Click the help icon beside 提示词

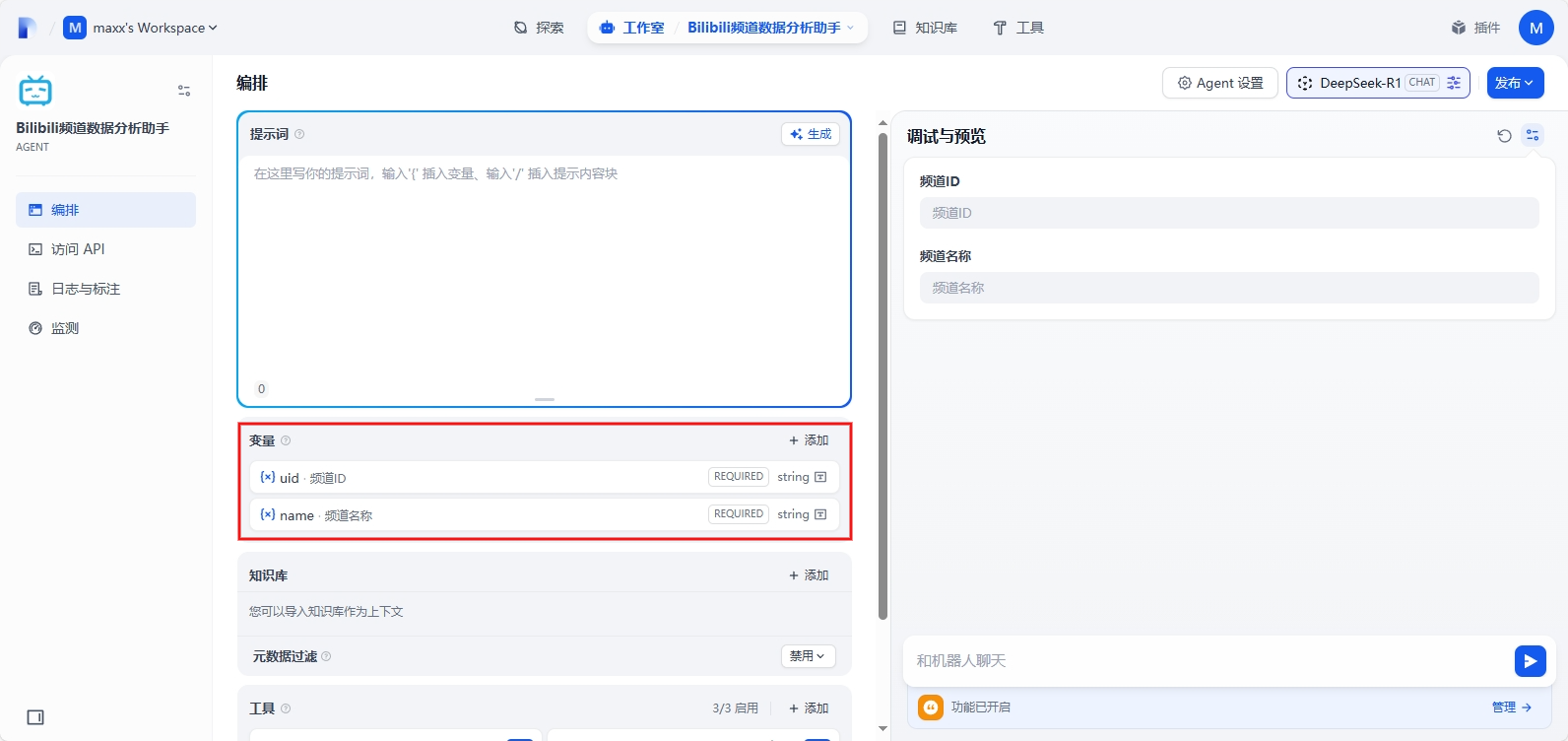coord(299,134)
